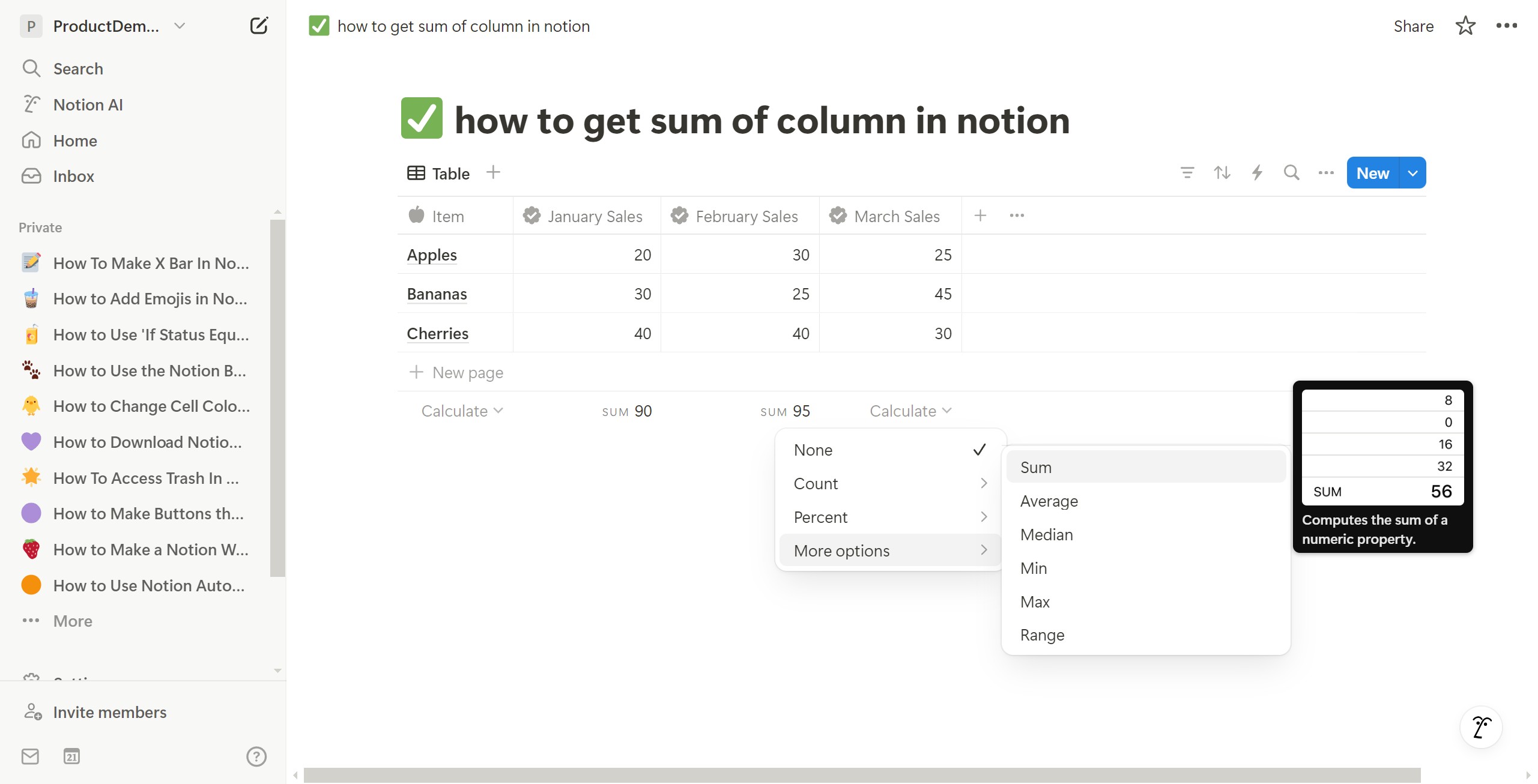Click the February Sales column header

[740, 216]
